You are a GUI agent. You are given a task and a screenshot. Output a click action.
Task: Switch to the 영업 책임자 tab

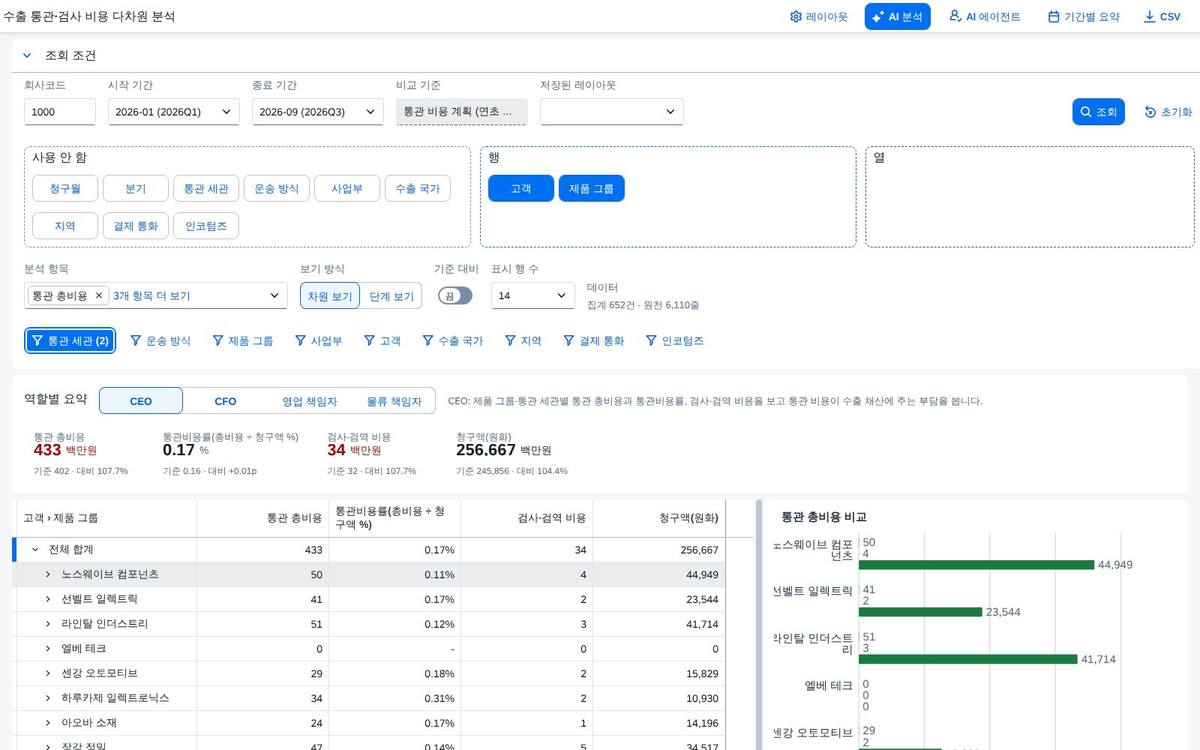(309, 401)
